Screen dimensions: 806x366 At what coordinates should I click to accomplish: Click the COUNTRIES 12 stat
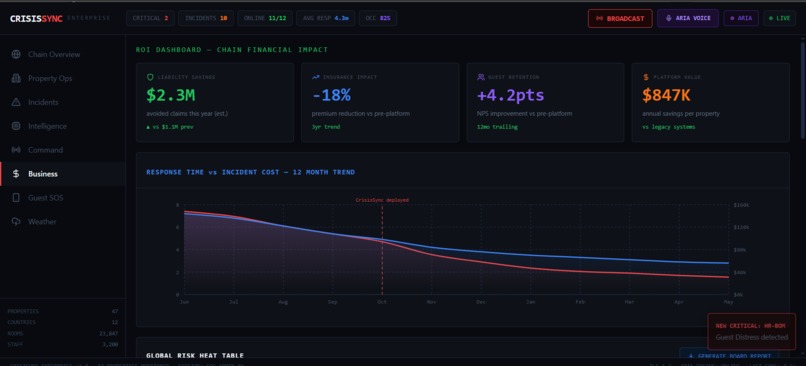click(x=63, y=322)
